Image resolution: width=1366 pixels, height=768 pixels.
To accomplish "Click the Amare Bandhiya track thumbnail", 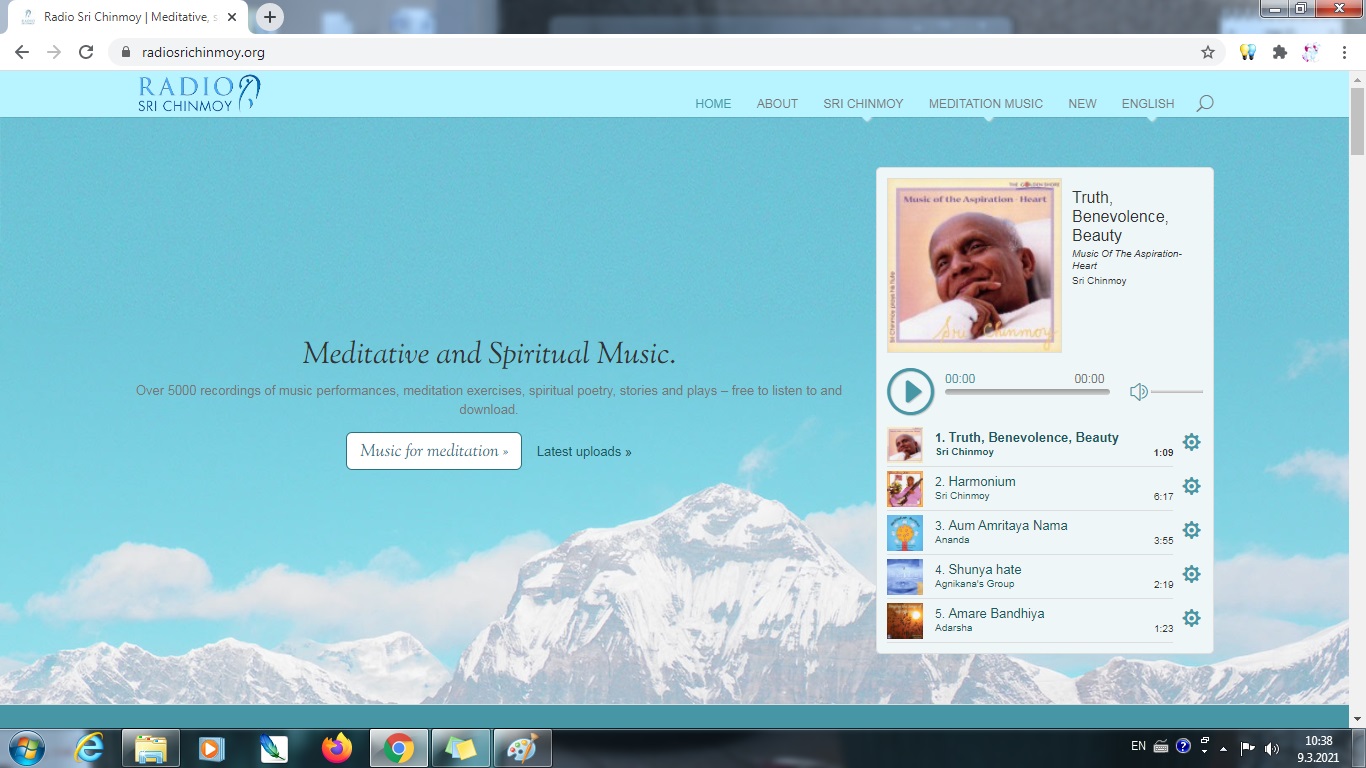I will coord(905,621).
